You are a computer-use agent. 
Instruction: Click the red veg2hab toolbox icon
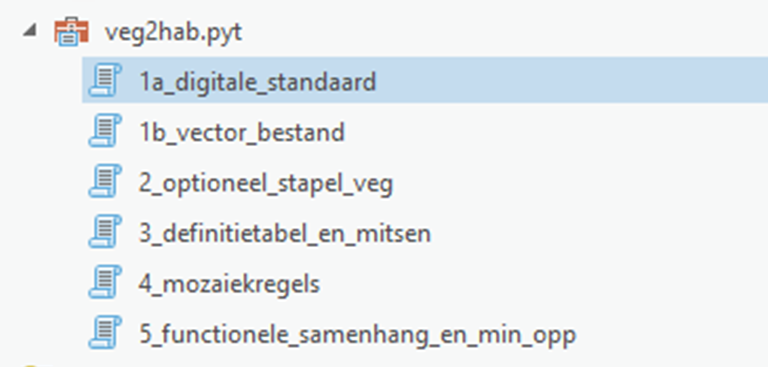click(72, 32)
